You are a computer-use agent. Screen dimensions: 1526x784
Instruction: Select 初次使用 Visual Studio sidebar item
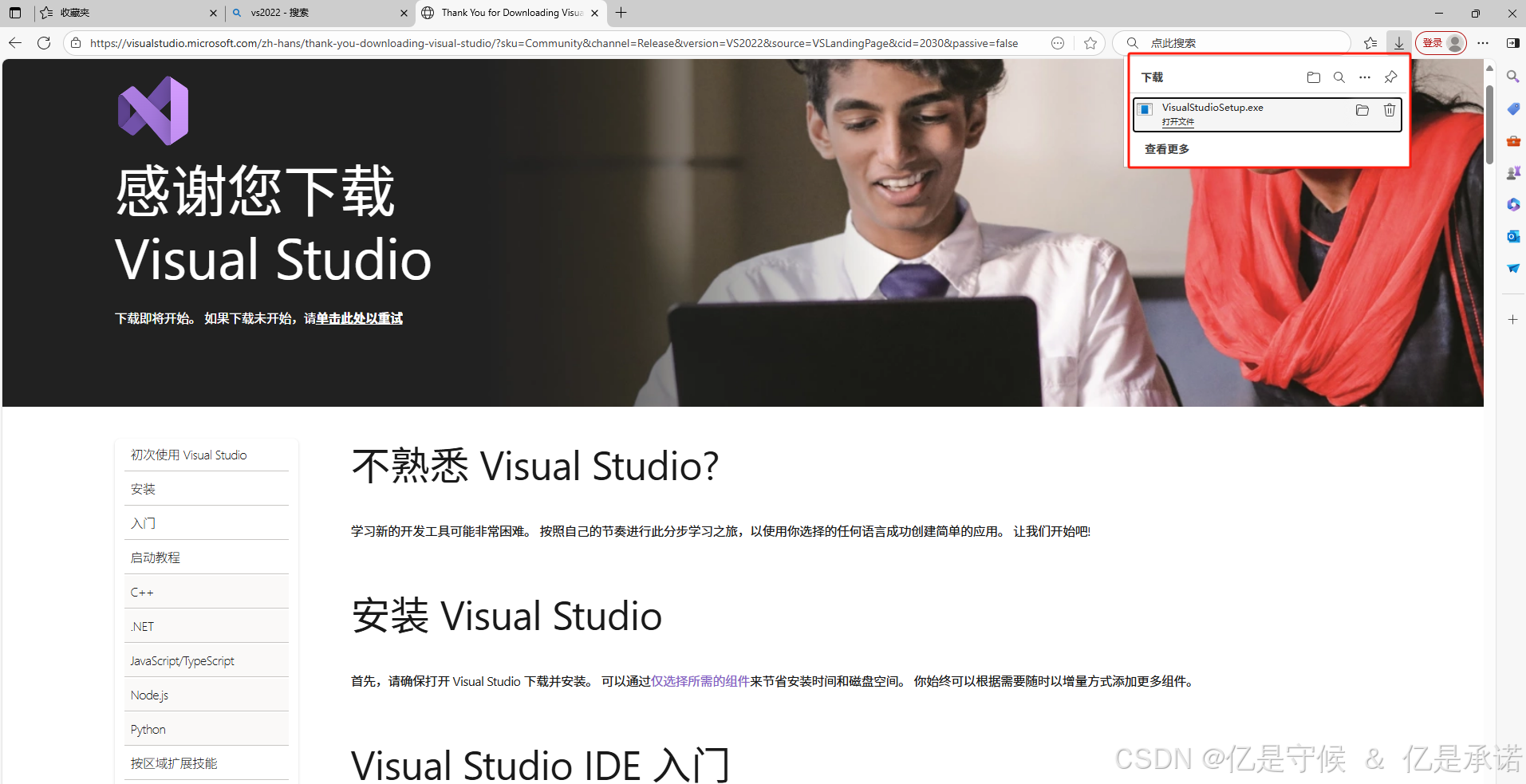point(207,455)
